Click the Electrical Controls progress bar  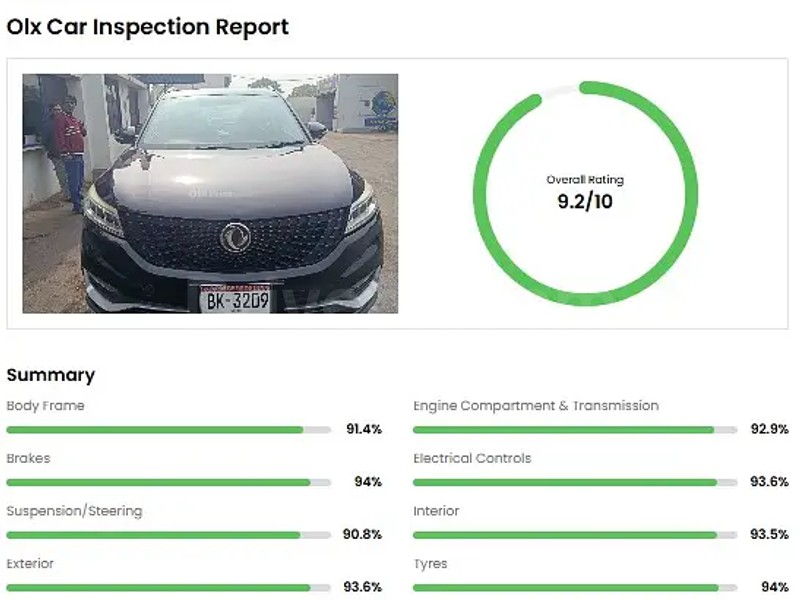click(575, 482)
